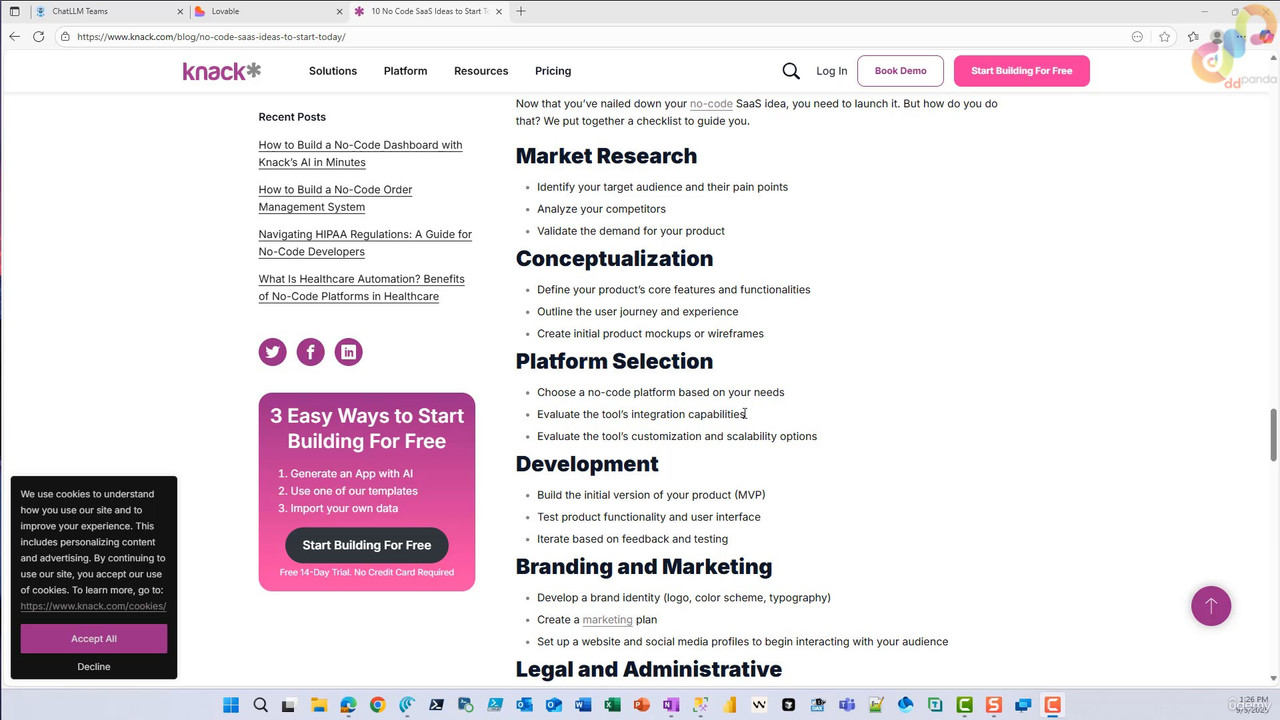This screenshot has width=1280, height=720.
Task: Follow the marketing link under Branding
Action: 607,620
